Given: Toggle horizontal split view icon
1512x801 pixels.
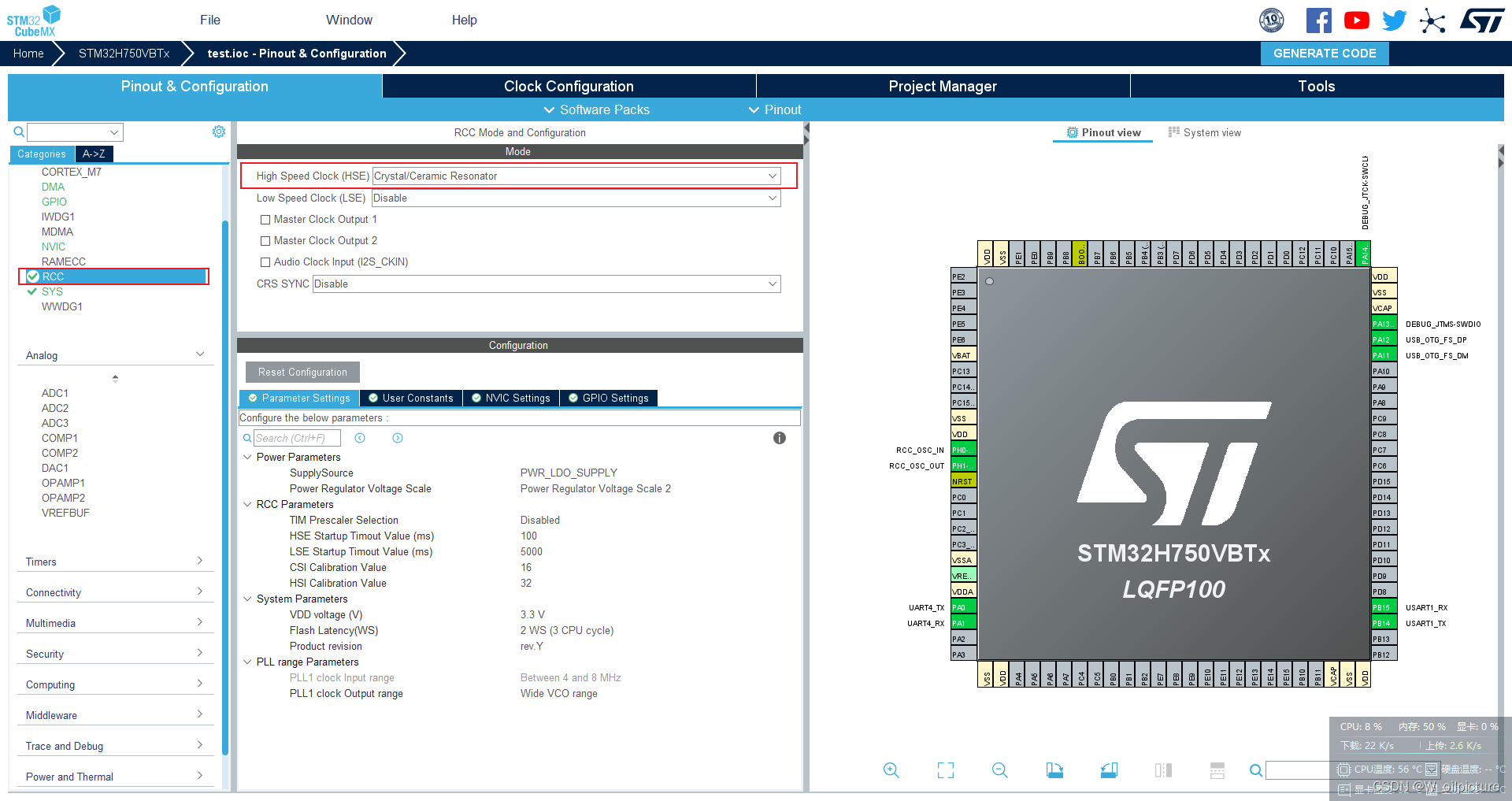Looking at the screenshot, I should (x=1217, y=770).
